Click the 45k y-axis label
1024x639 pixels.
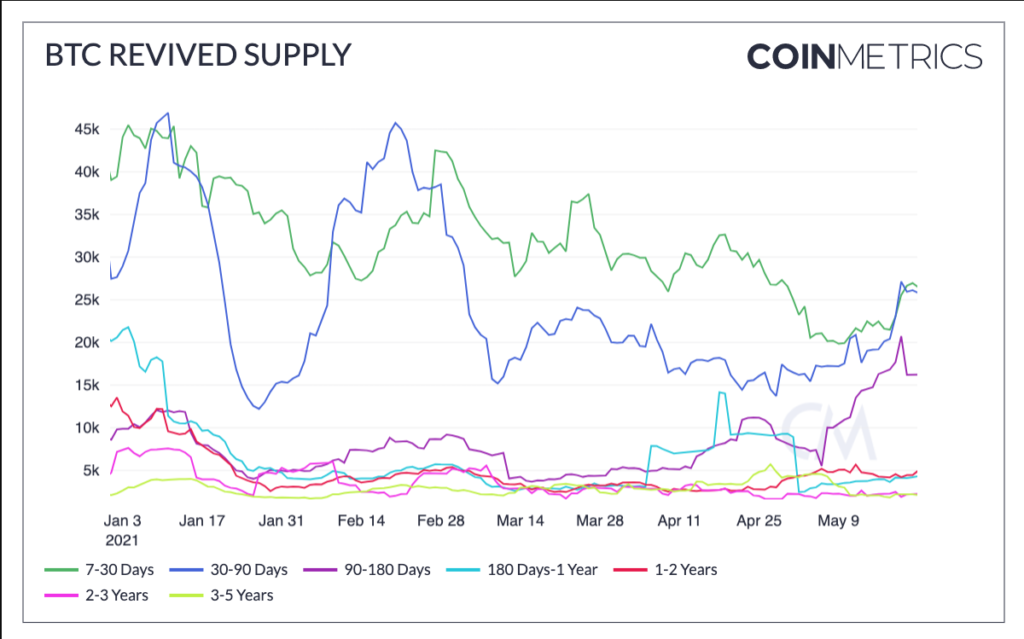[87, 129]
